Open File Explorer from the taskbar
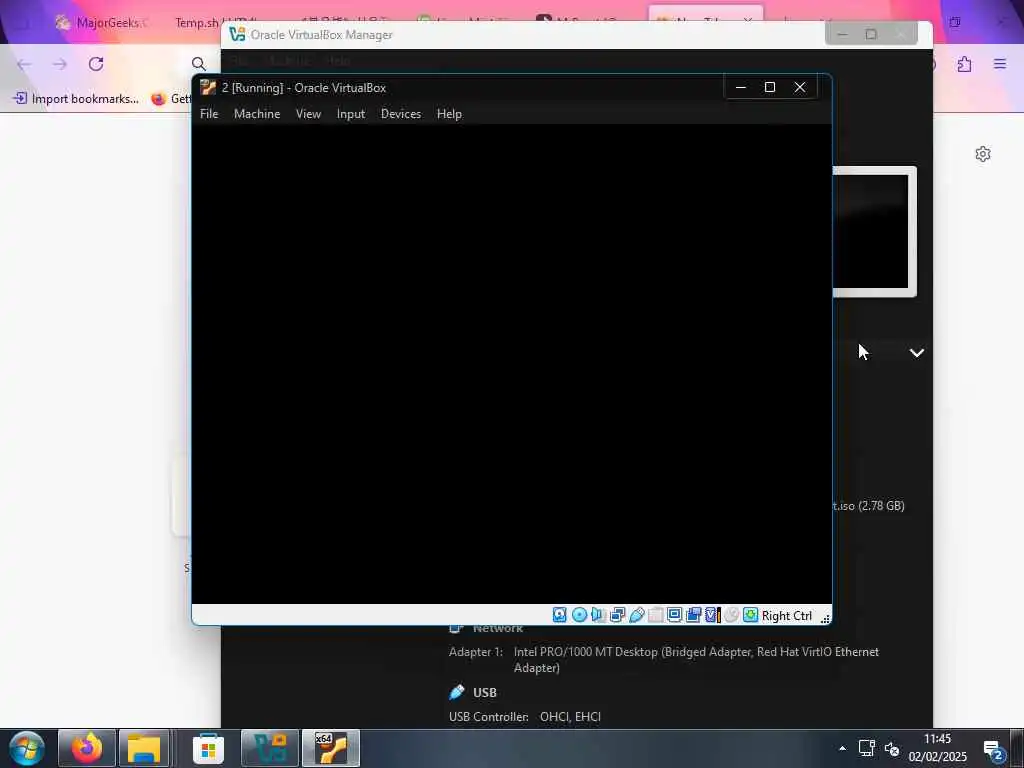Viewport: 1024px width, 768px height. click(144, 748)
